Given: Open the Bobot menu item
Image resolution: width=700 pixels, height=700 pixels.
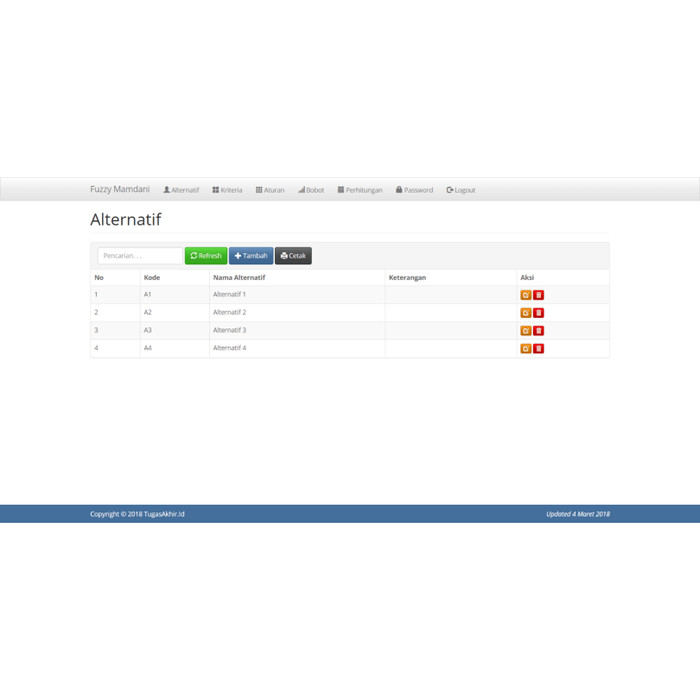Looking at the screenshot, I should pos(311,190).
